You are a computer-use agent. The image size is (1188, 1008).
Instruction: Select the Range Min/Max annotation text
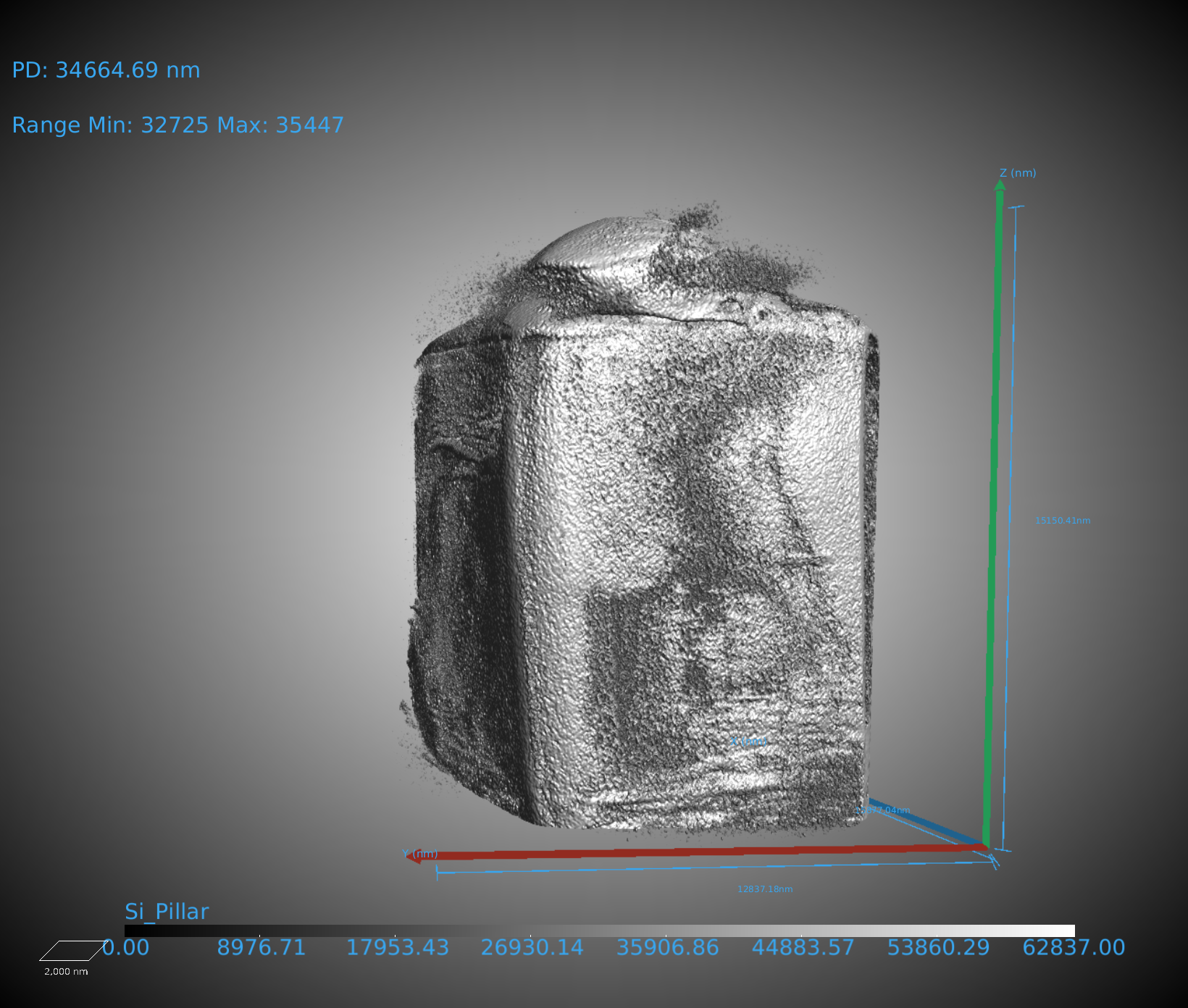pos(178,125)
